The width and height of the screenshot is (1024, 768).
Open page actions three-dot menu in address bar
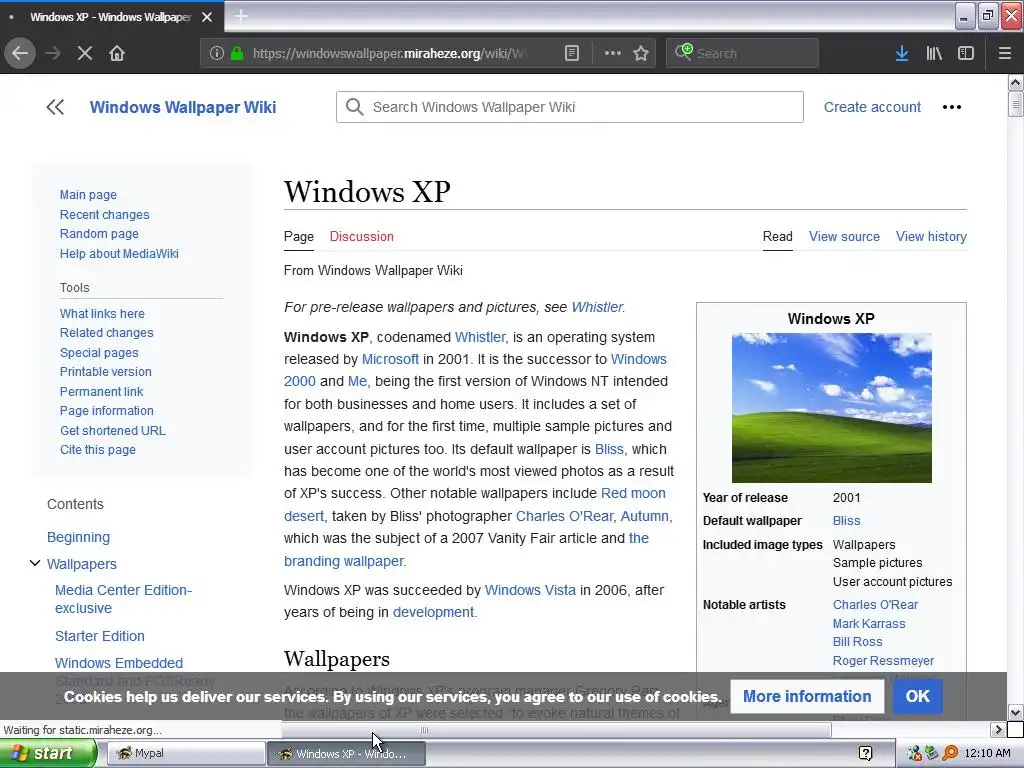(613, 54)
